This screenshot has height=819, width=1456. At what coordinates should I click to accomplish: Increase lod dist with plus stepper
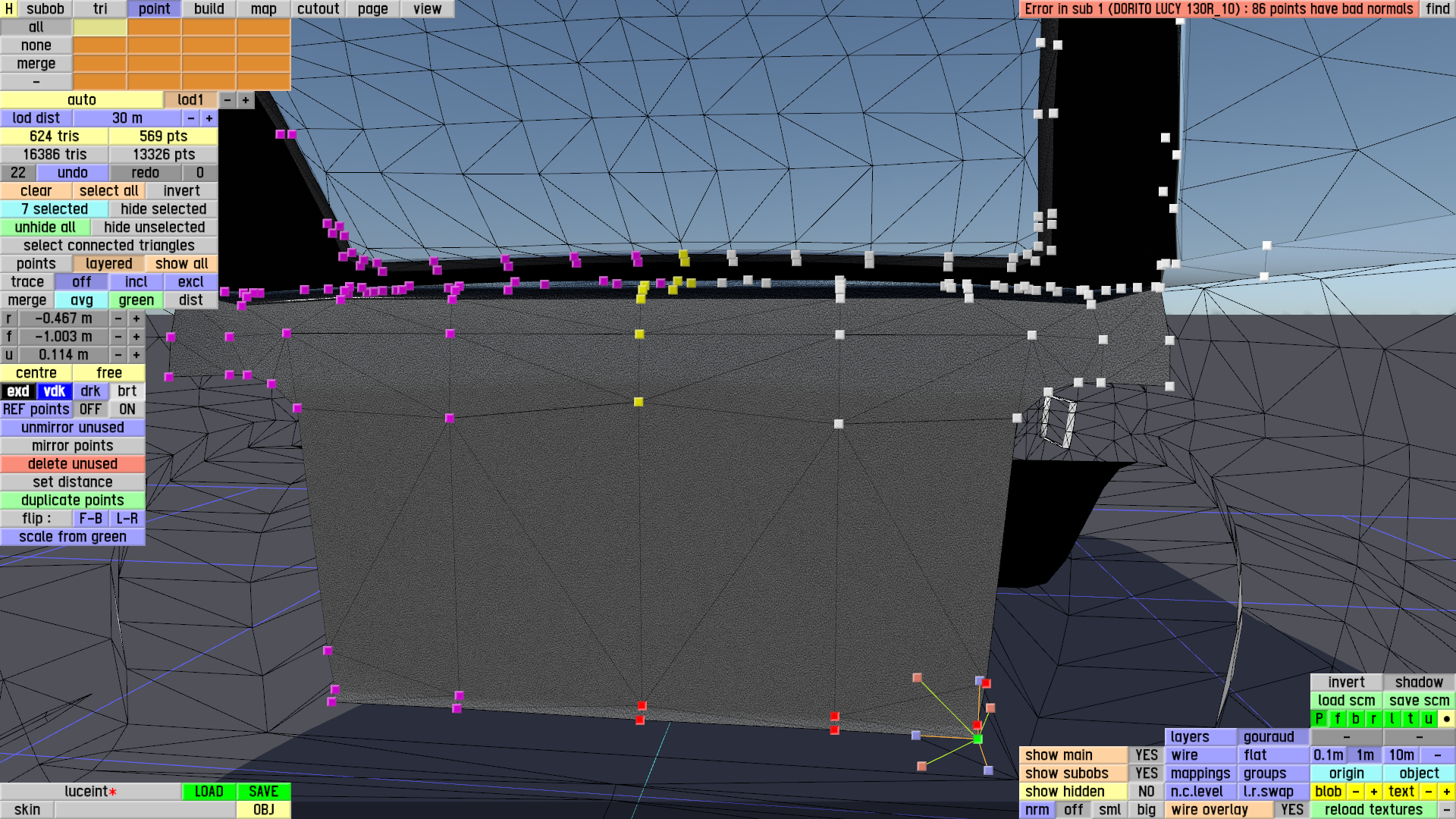click(209, 118)
